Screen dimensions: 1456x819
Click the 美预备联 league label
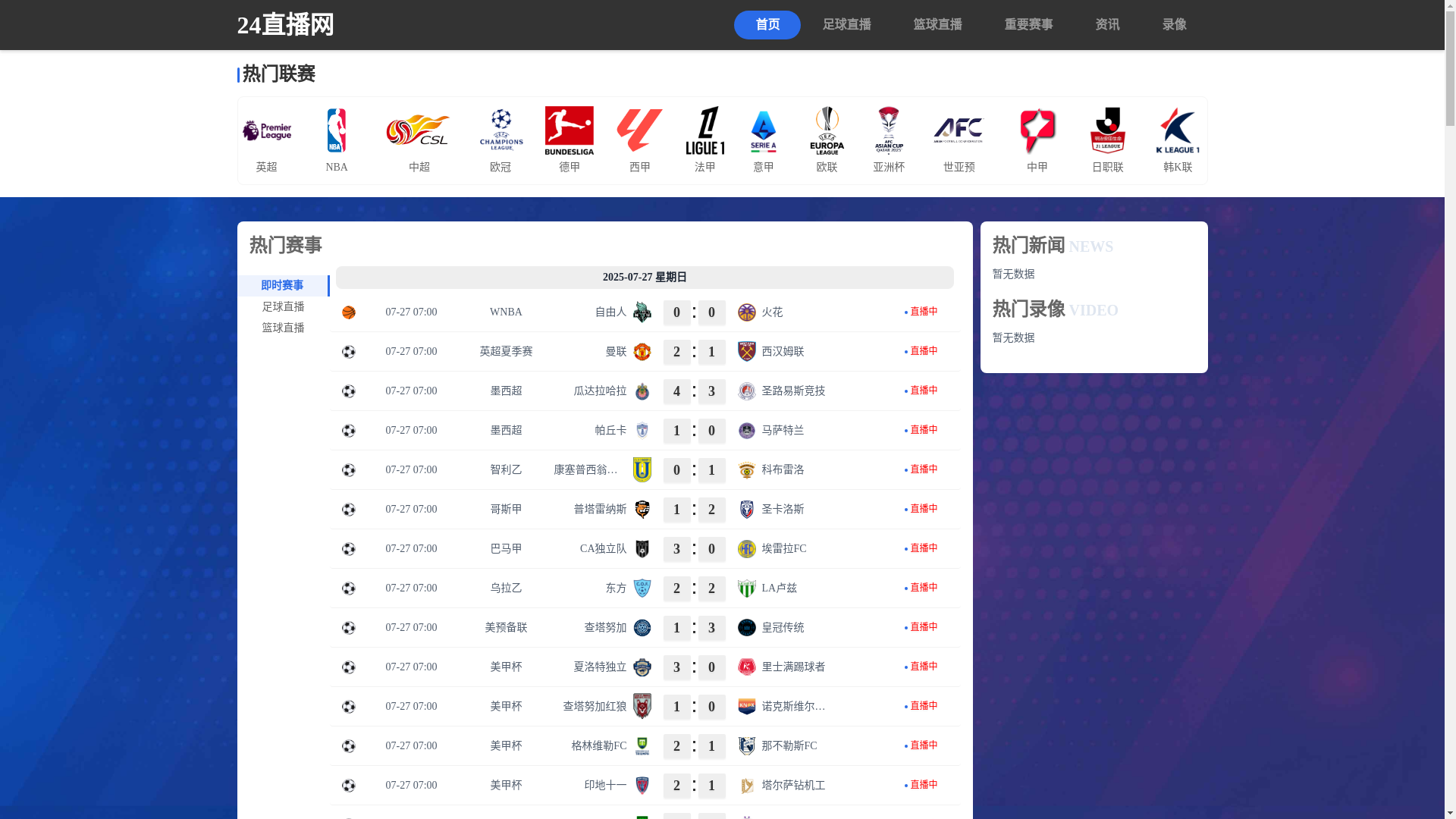pyautogui.click(x=506, y=628)
